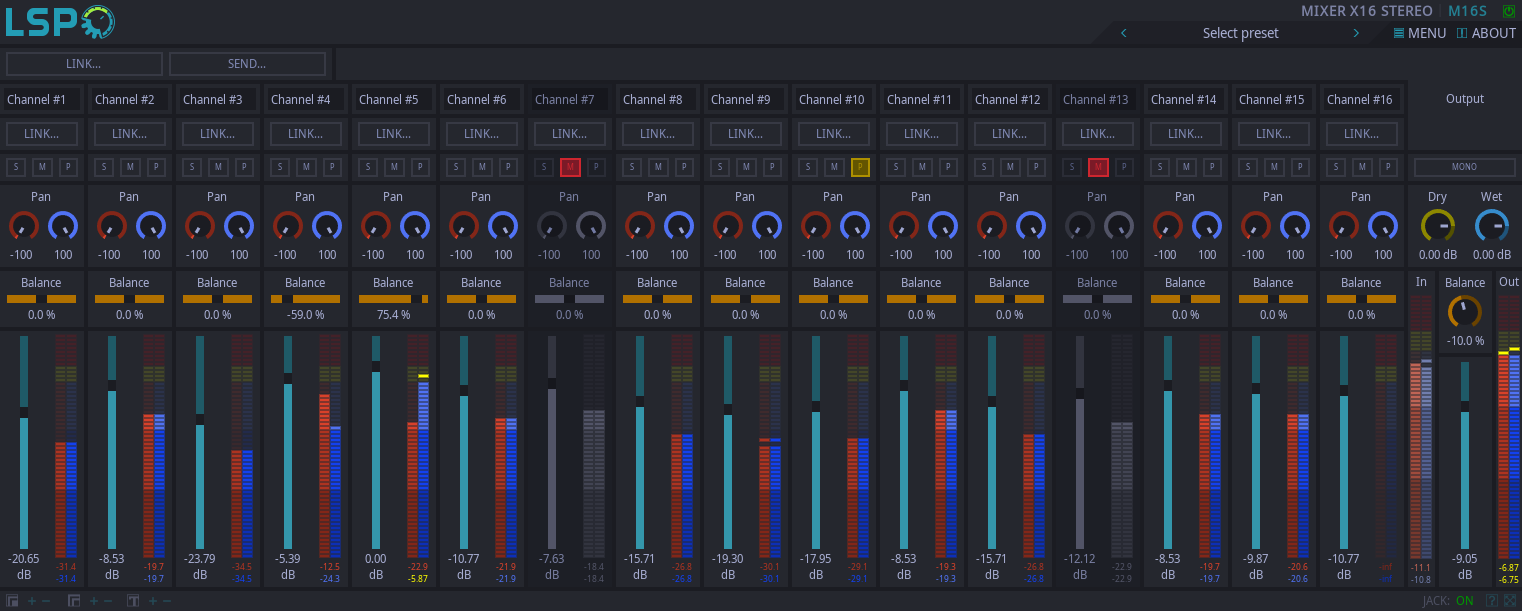Image resolution: width=1522 pixels, height=611 pixels.
Task: Click Channel #1 left pan knob
Action: 23,227
